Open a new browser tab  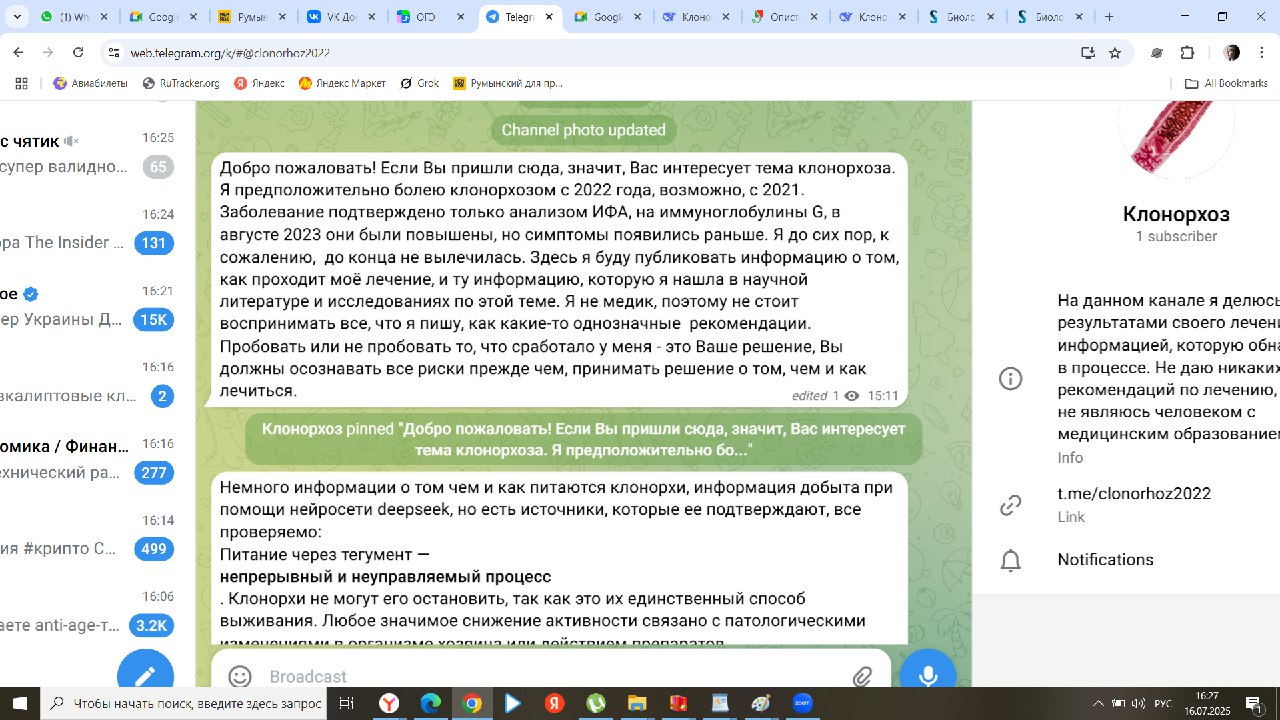coord(1109,17)
